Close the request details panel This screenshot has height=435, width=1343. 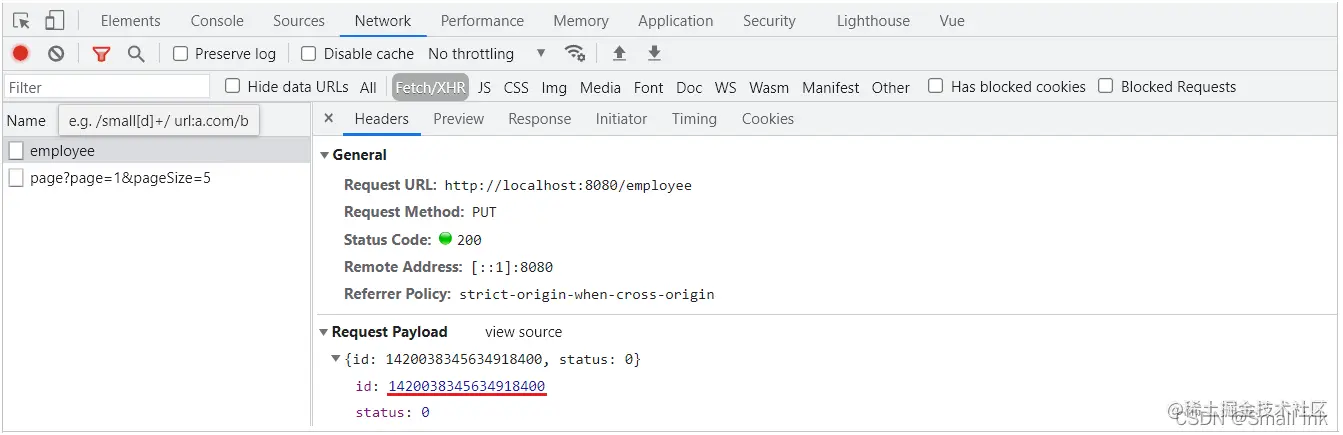329,118
